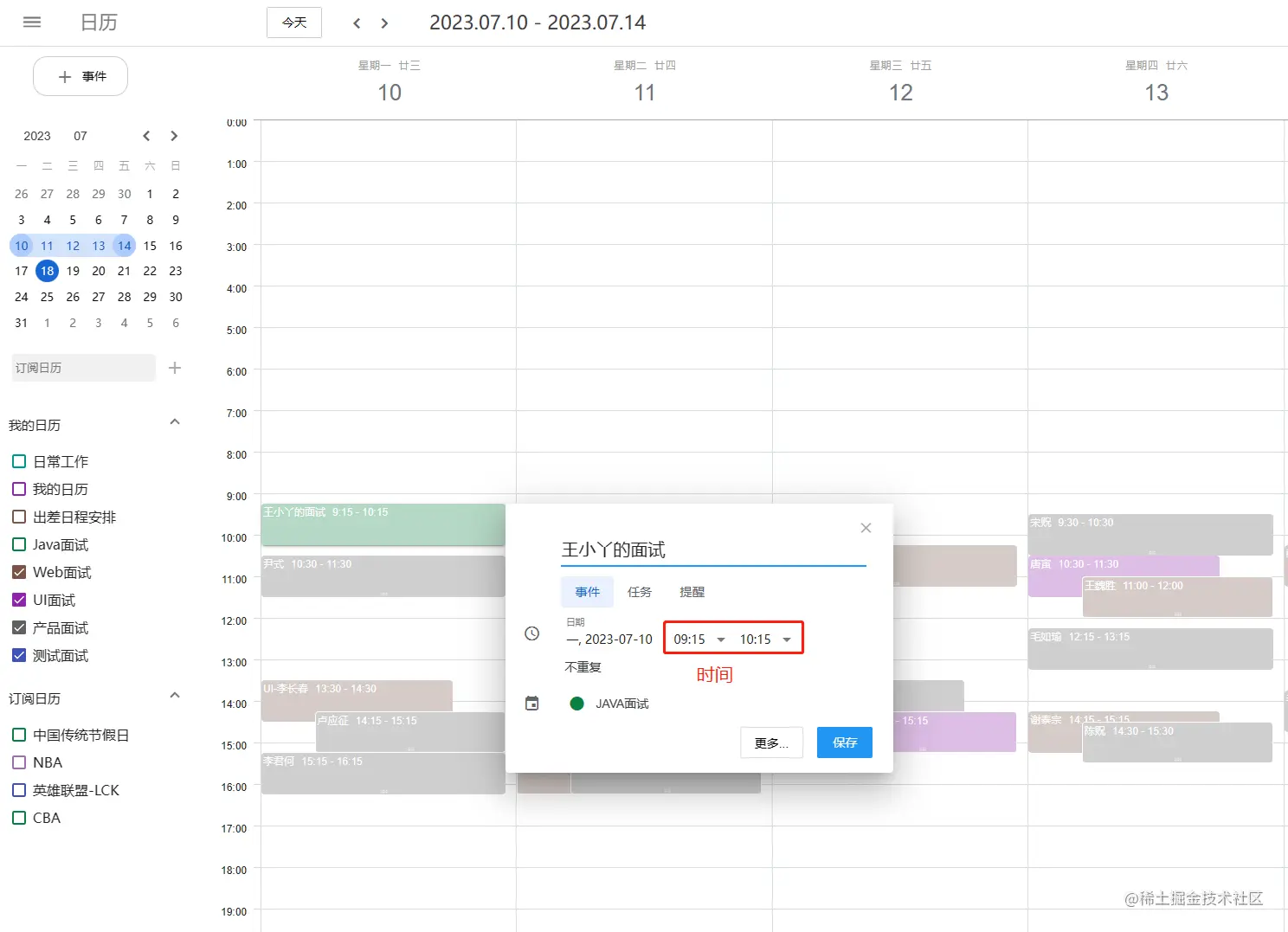Click the 今天 button
Image resolution: width=1288 pixels, height=932 pixels.
coord(294,22)
